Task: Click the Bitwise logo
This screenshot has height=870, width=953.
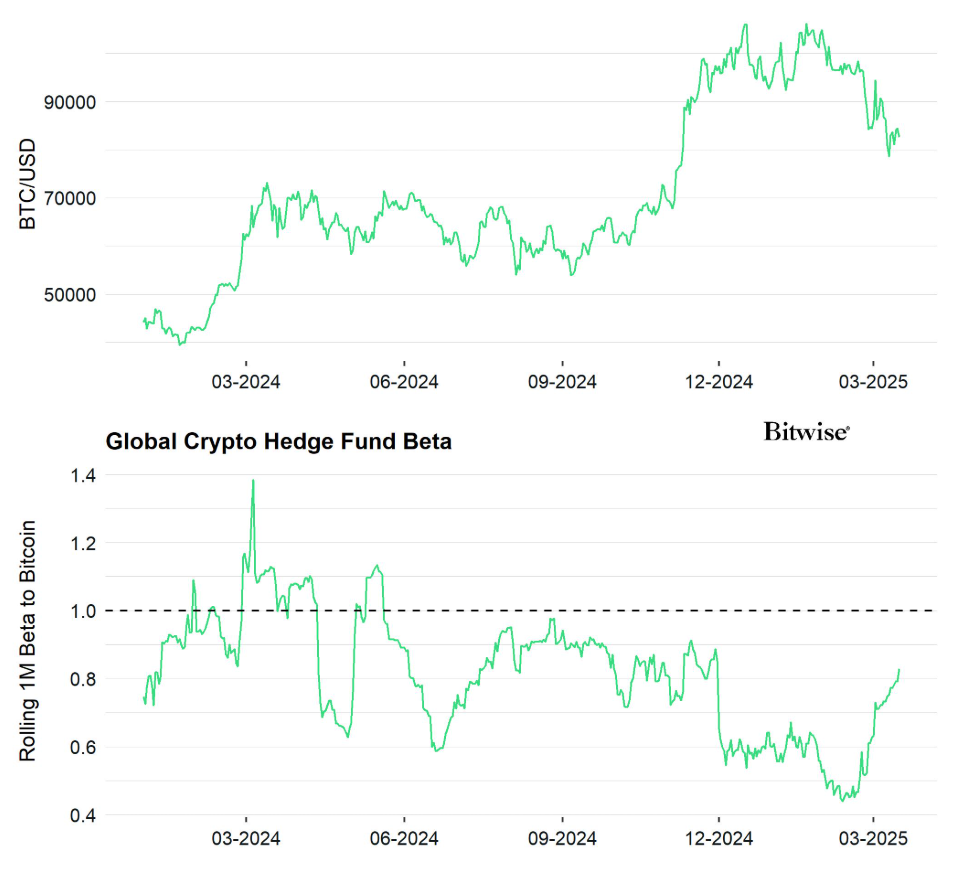Action: point(806,432)
